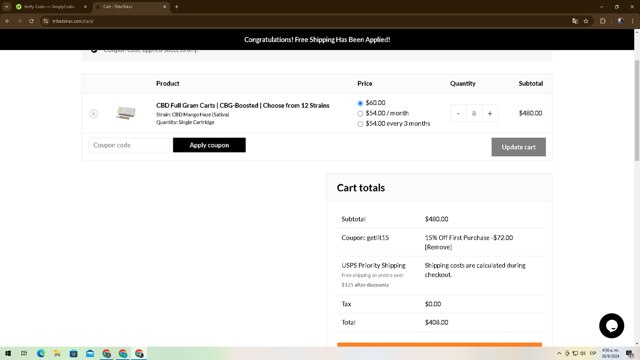640x360 pixels.
Task: Switch to the Verify Codes SimplyCodes tab
Action: tap(49, 7)
